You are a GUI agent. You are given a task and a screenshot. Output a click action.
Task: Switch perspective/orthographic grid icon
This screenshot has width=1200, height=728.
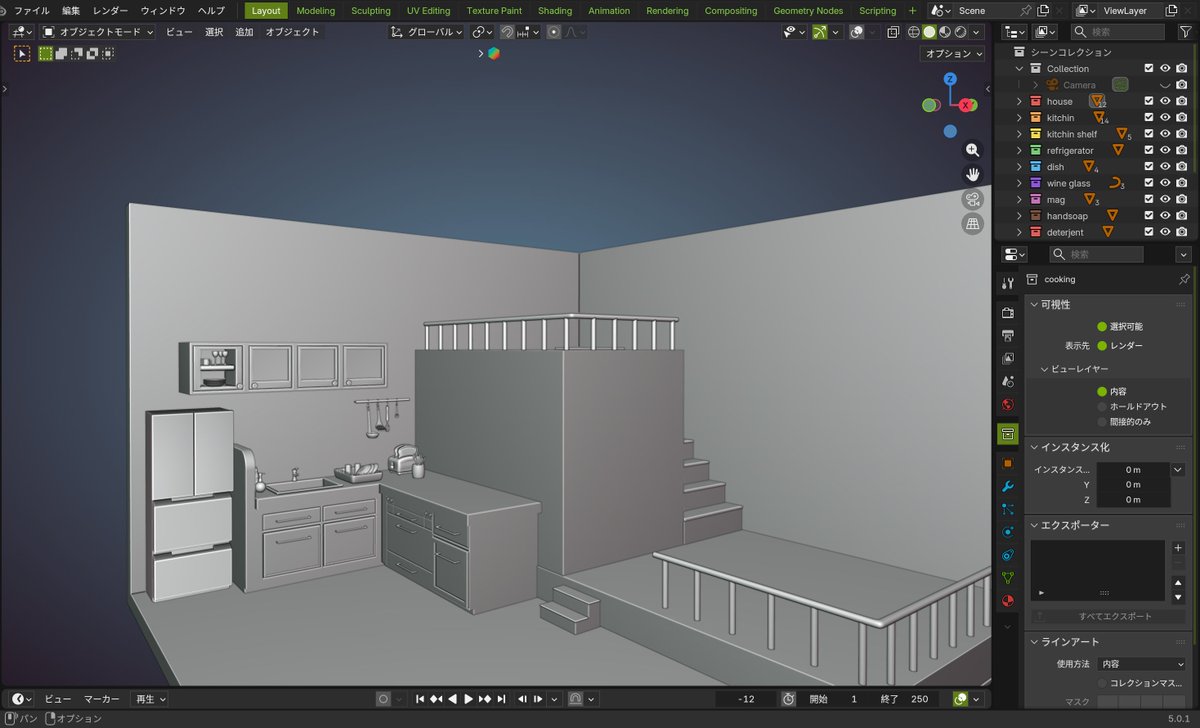pyautogui.click(x=972, y=224)
